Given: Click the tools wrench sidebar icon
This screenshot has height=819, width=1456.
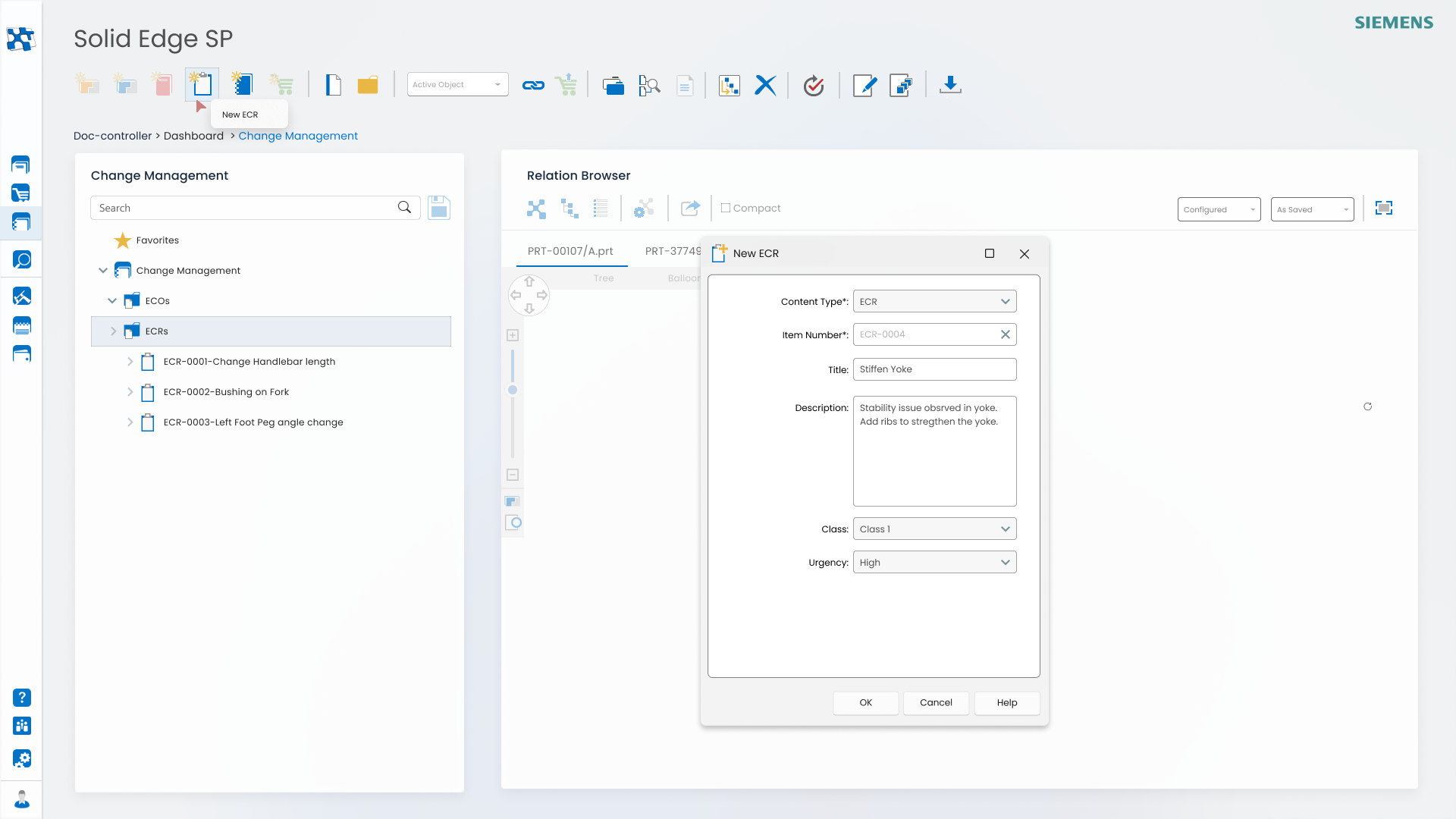Looking at the screenshot, I should point(22,297).
